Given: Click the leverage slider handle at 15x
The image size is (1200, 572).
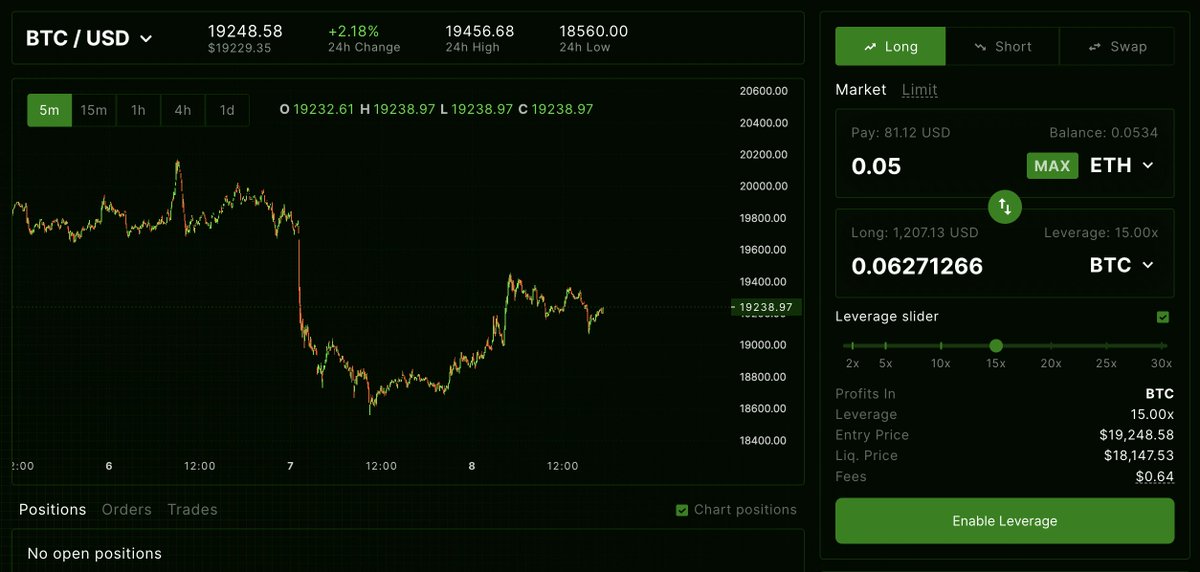Looking at the screenshot, I should [996, 346].
